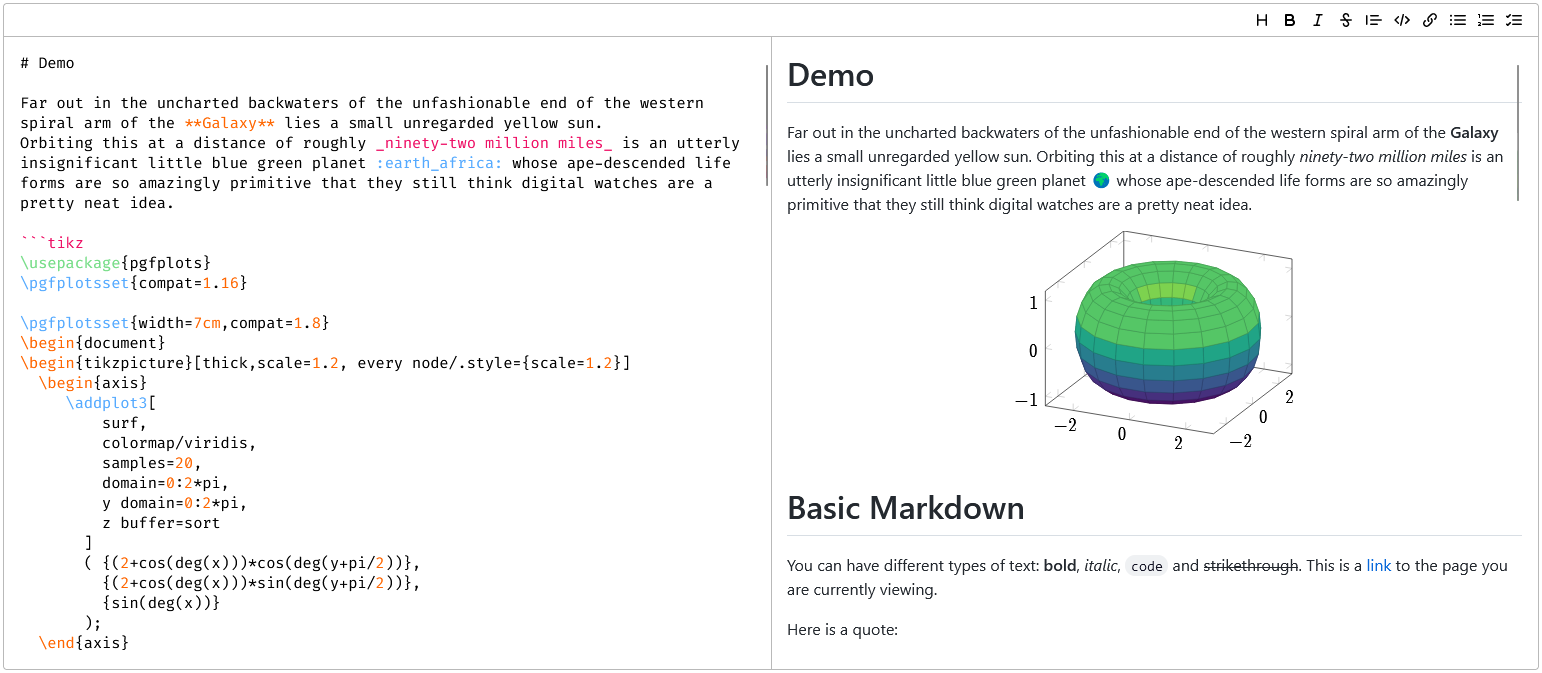Viewport: 1542px width, 673px height.
Task: Apply strikethrough formatting from the toolbar
Action: [x=1346, y=20]
